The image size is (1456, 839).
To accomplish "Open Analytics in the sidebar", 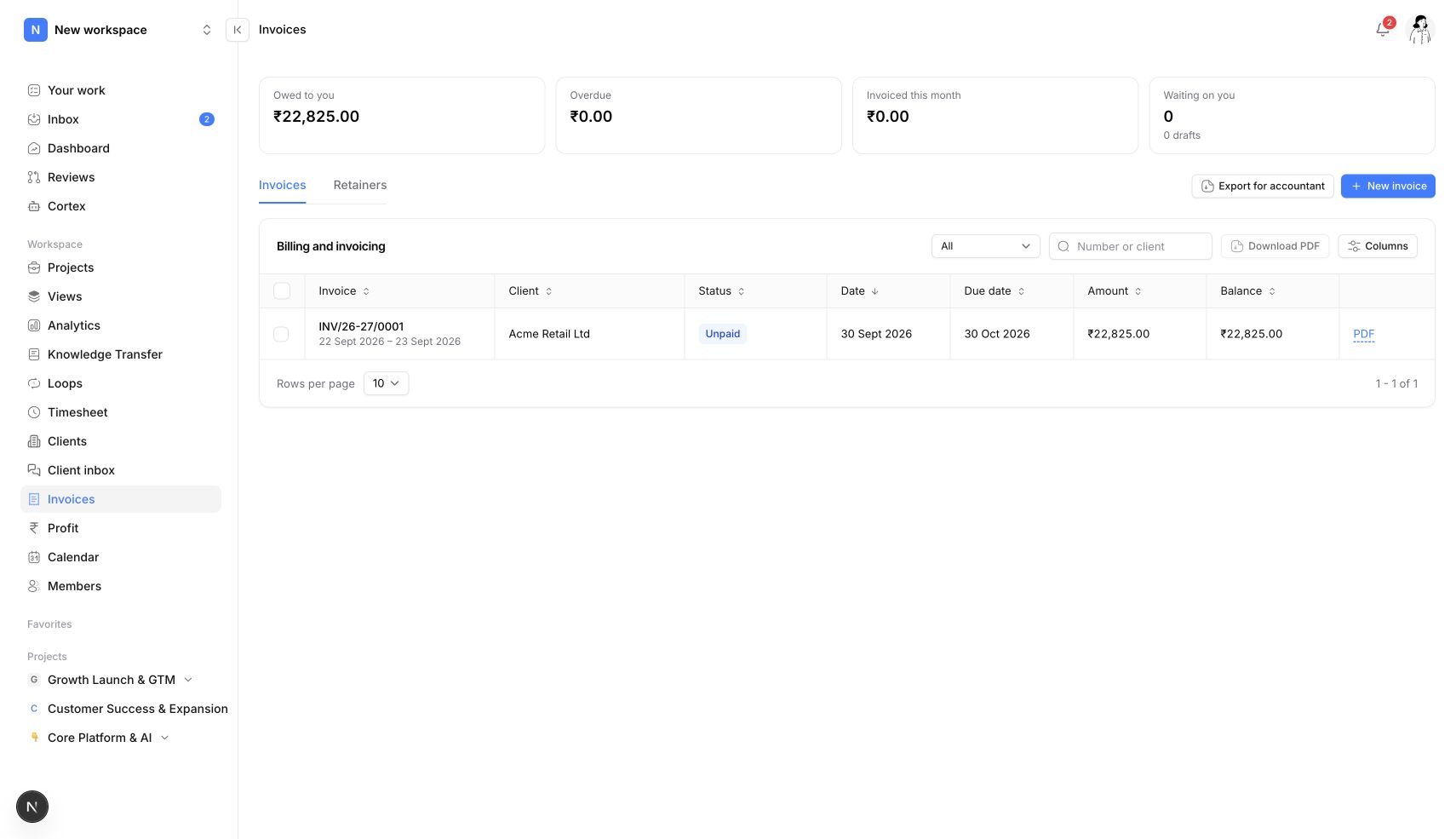I will coord(121,325).
